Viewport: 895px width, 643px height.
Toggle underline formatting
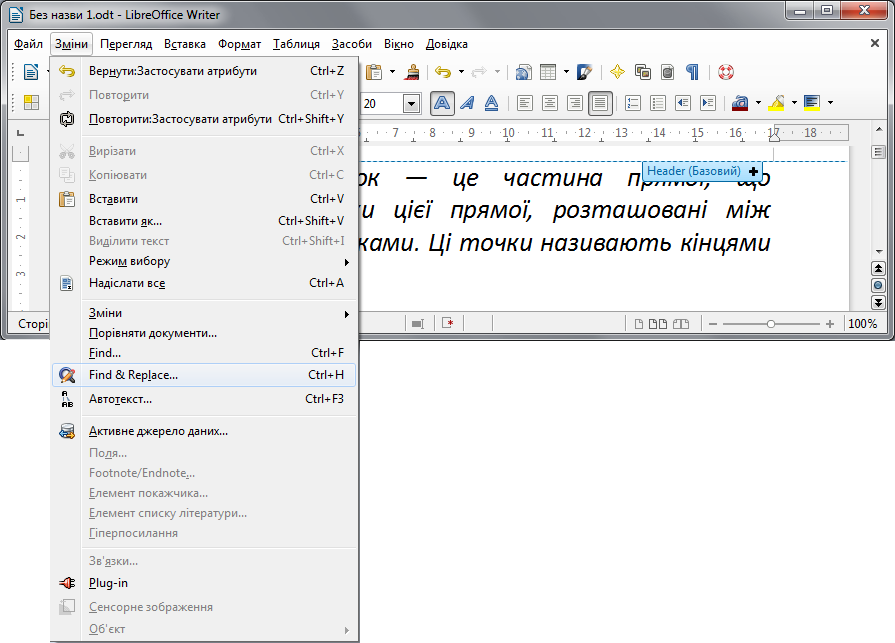491,103
